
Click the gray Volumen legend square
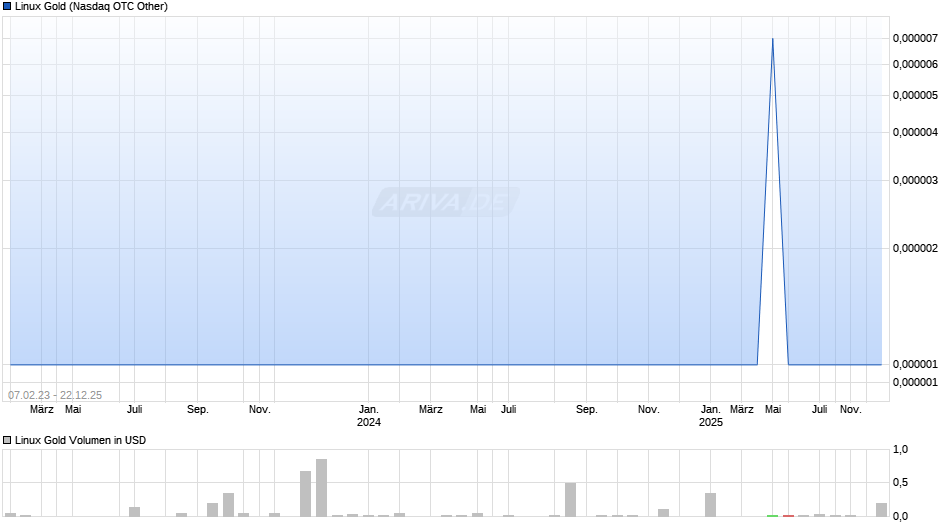click(7, 440)
